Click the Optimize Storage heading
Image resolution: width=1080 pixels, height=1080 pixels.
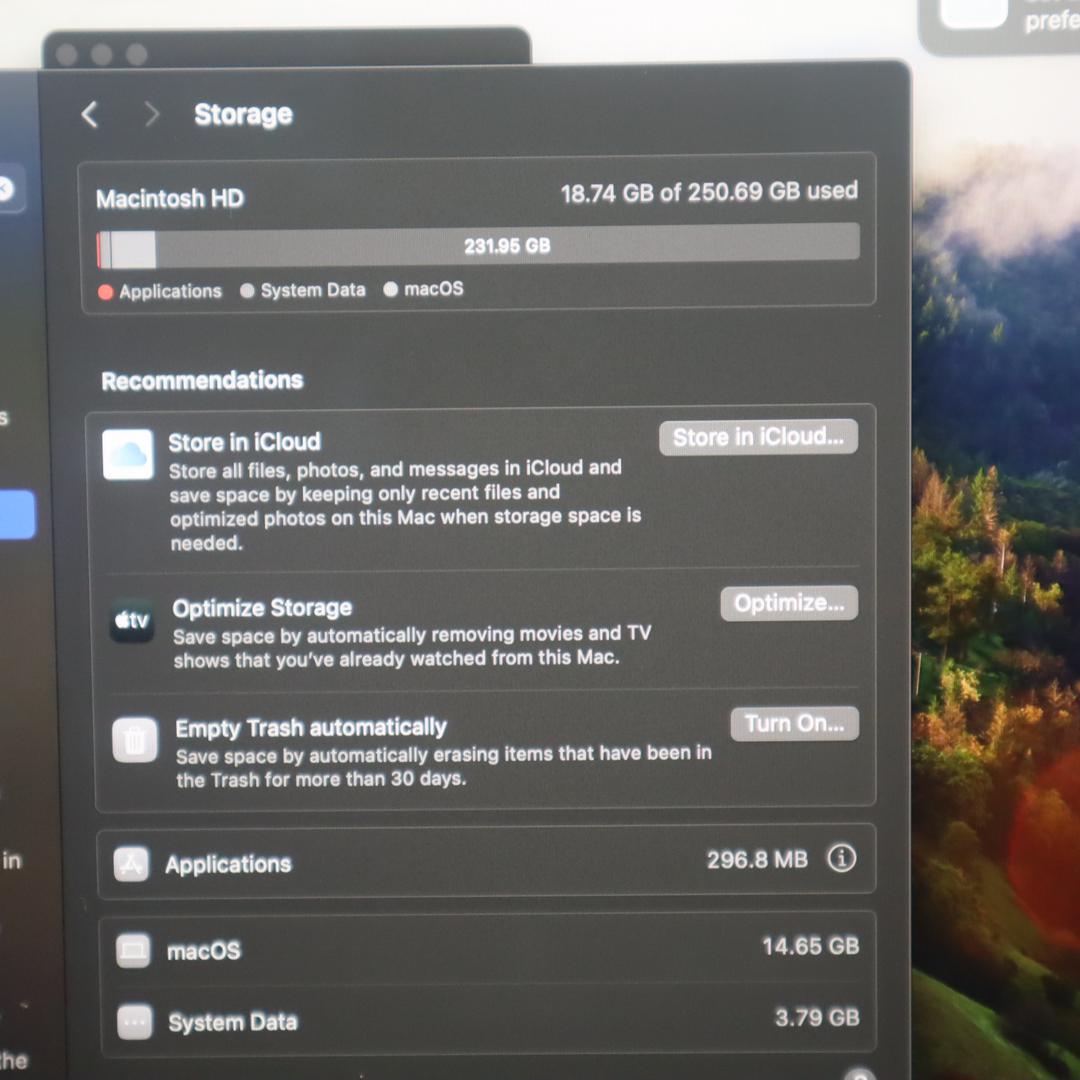click(x=262, y=608)
